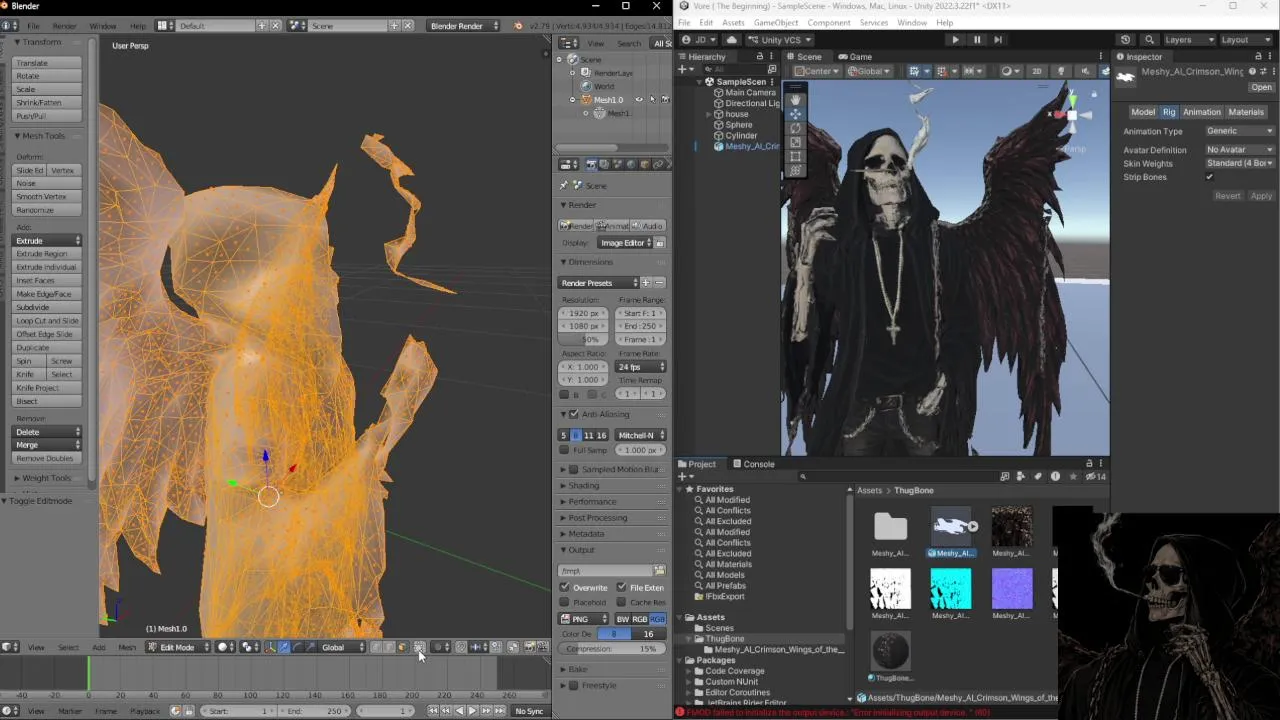
Task: Select the Transform tool in Unity Scene toolbar
Action: (795, 170)
